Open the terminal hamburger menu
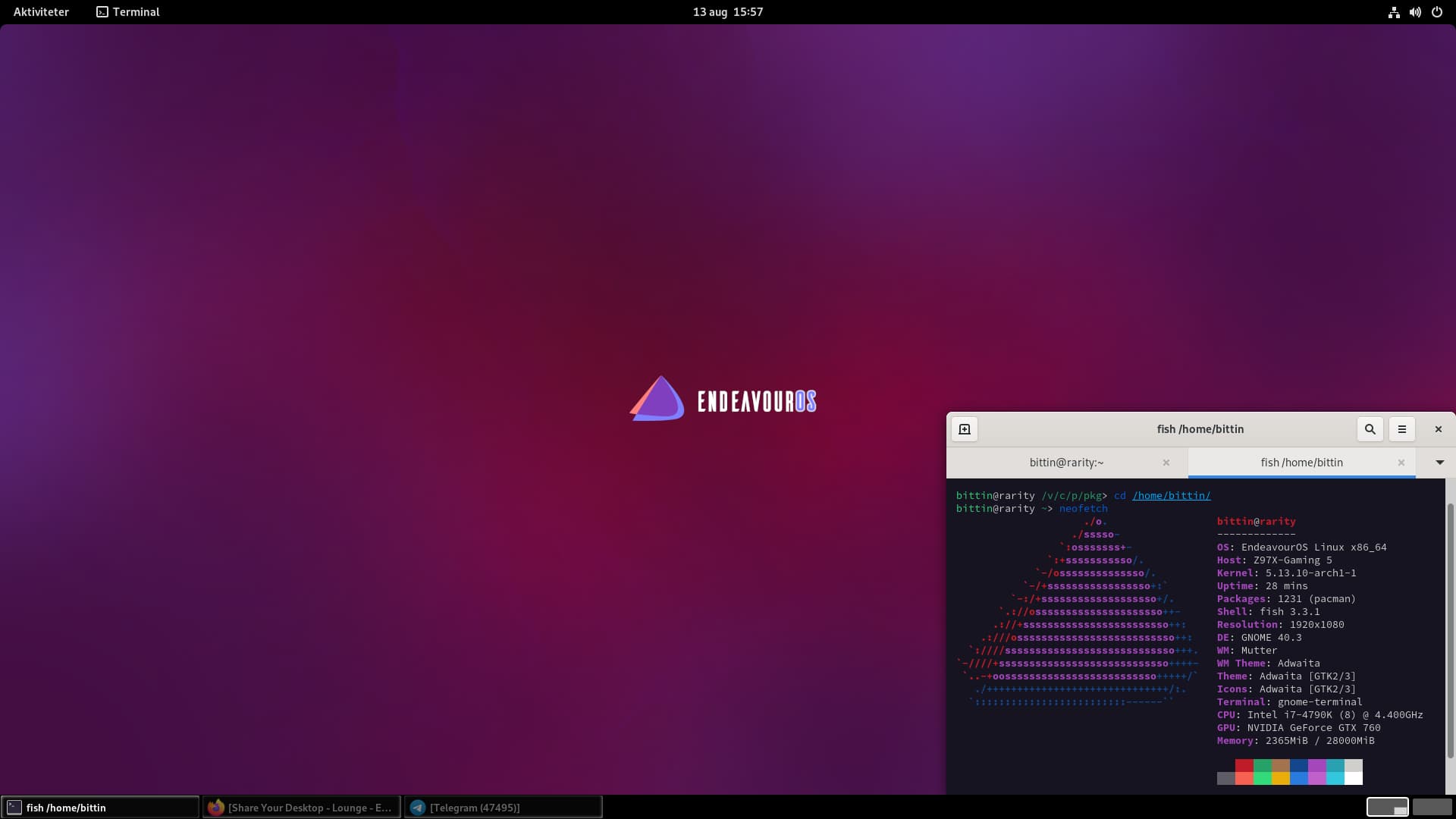Screen dimensions: 1456x819 click(x=1401, y=429)
